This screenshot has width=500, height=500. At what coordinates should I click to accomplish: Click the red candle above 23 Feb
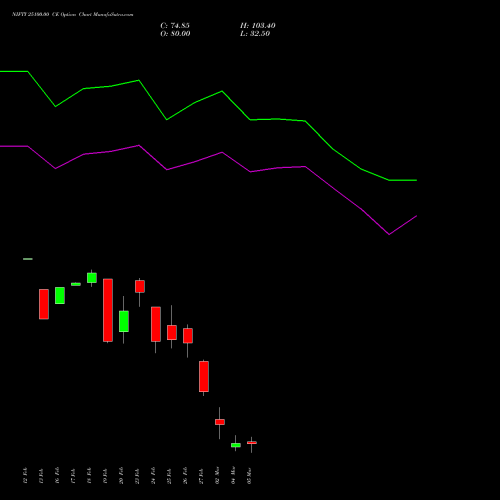tap(140, 286)
